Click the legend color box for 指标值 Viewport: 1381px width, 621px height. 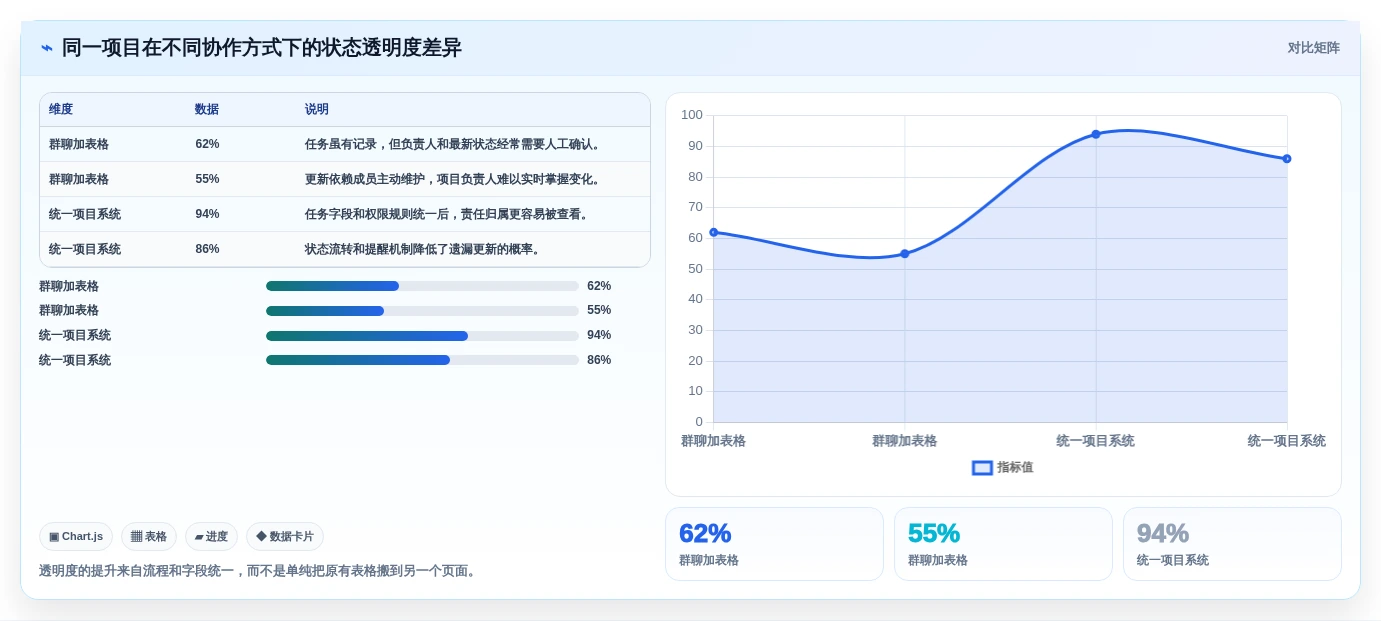[x=982, y=467]
